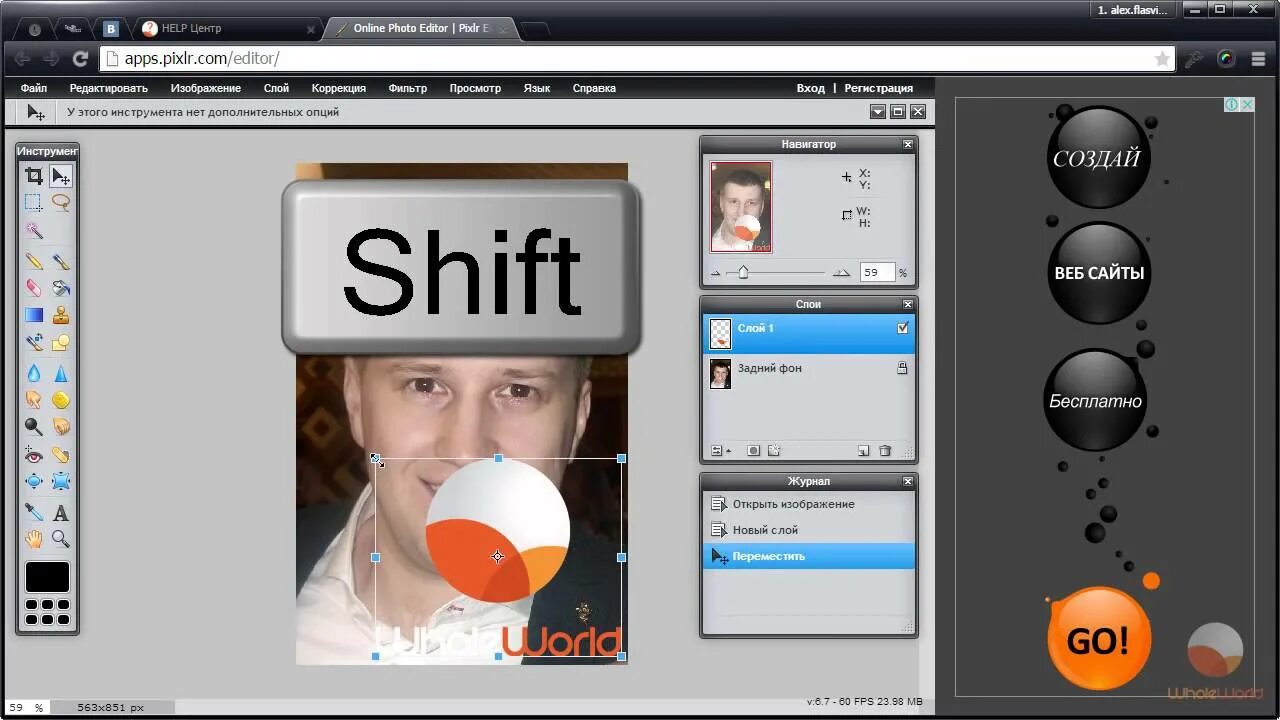Select the Sharpen cone tool
The width and height of the screenshot is (1280, 720).
tap(61, 373)
